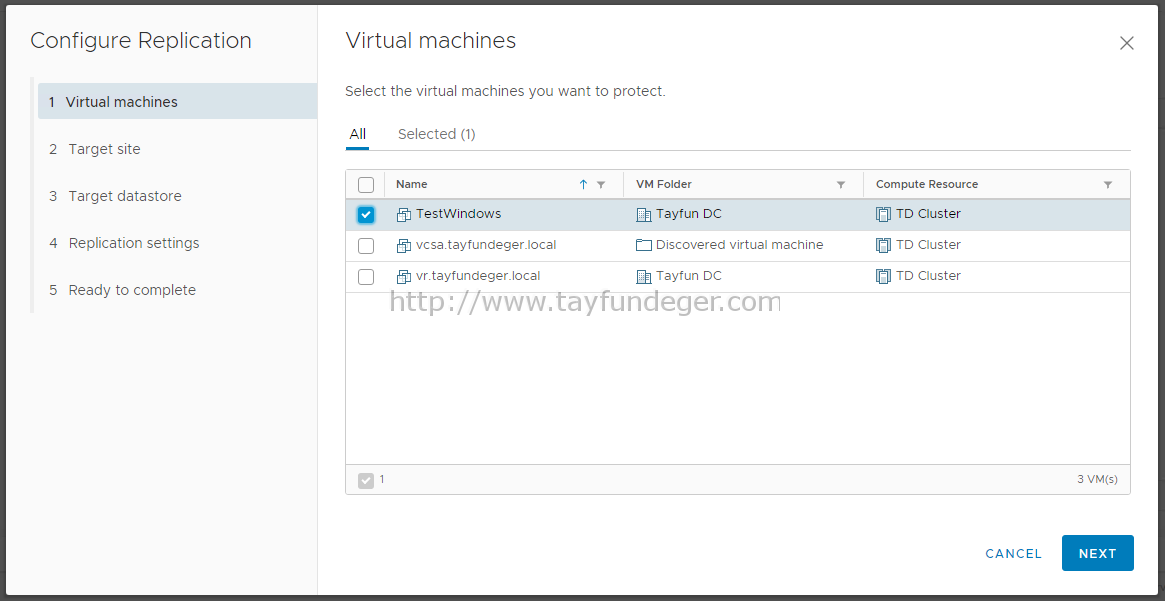Click the VM icon beside vr.tayfundeger.local
Image resolution: width=1165 pixels, height=601 pixels.
pyautogui.click(x=403, y=277)
